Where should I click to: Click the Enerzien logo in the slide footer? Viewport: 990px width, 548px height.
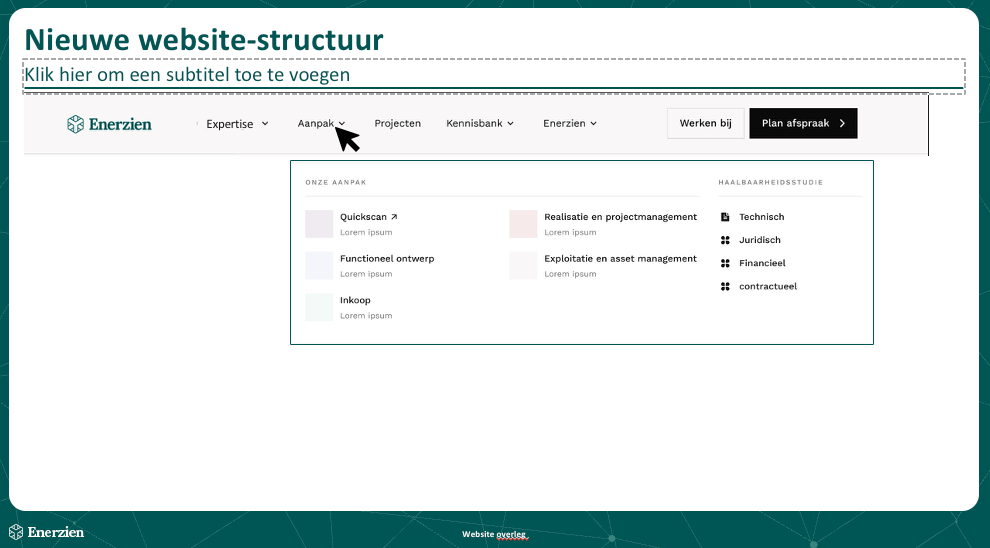[x=47, y=532]
